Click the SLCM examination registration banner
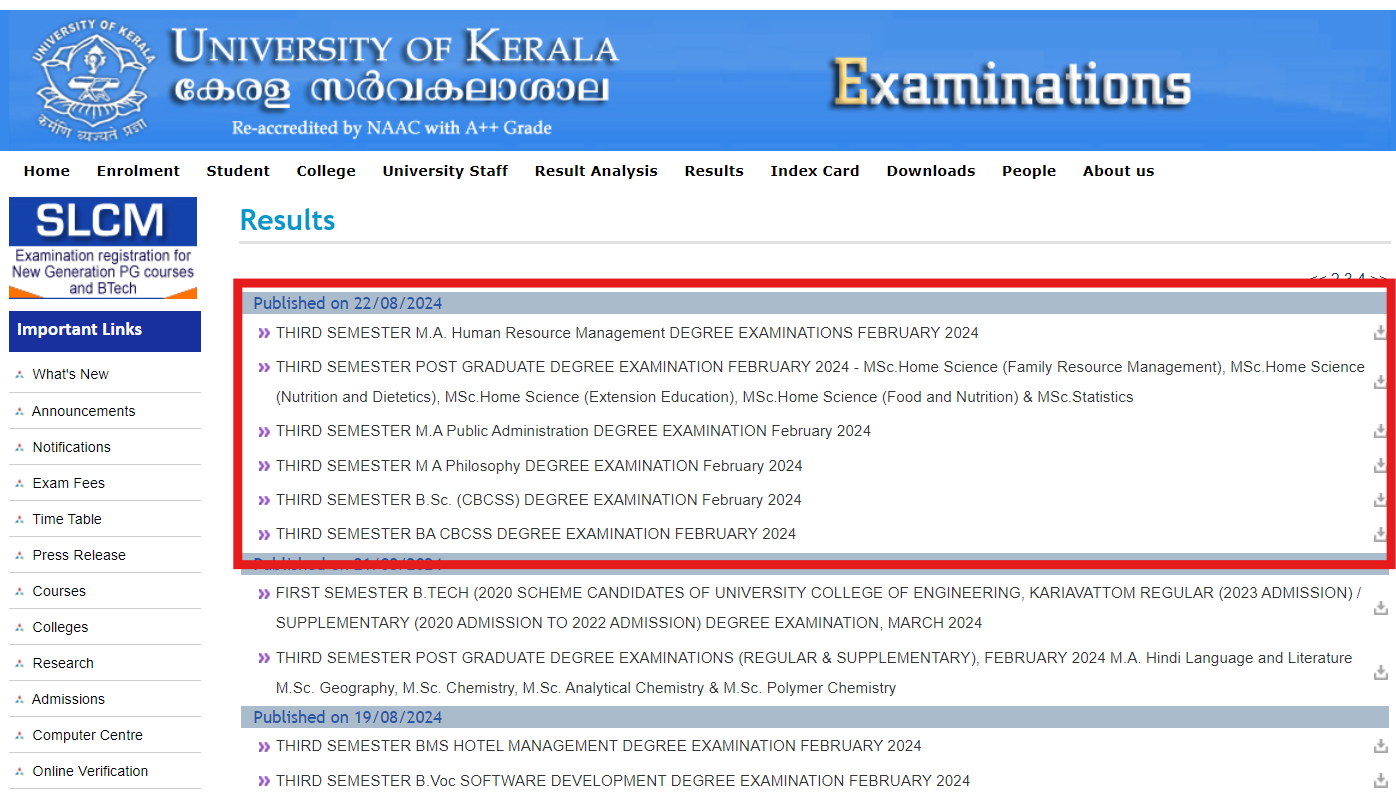This screenshot has width=1396, height=792. tap(103, 248)
